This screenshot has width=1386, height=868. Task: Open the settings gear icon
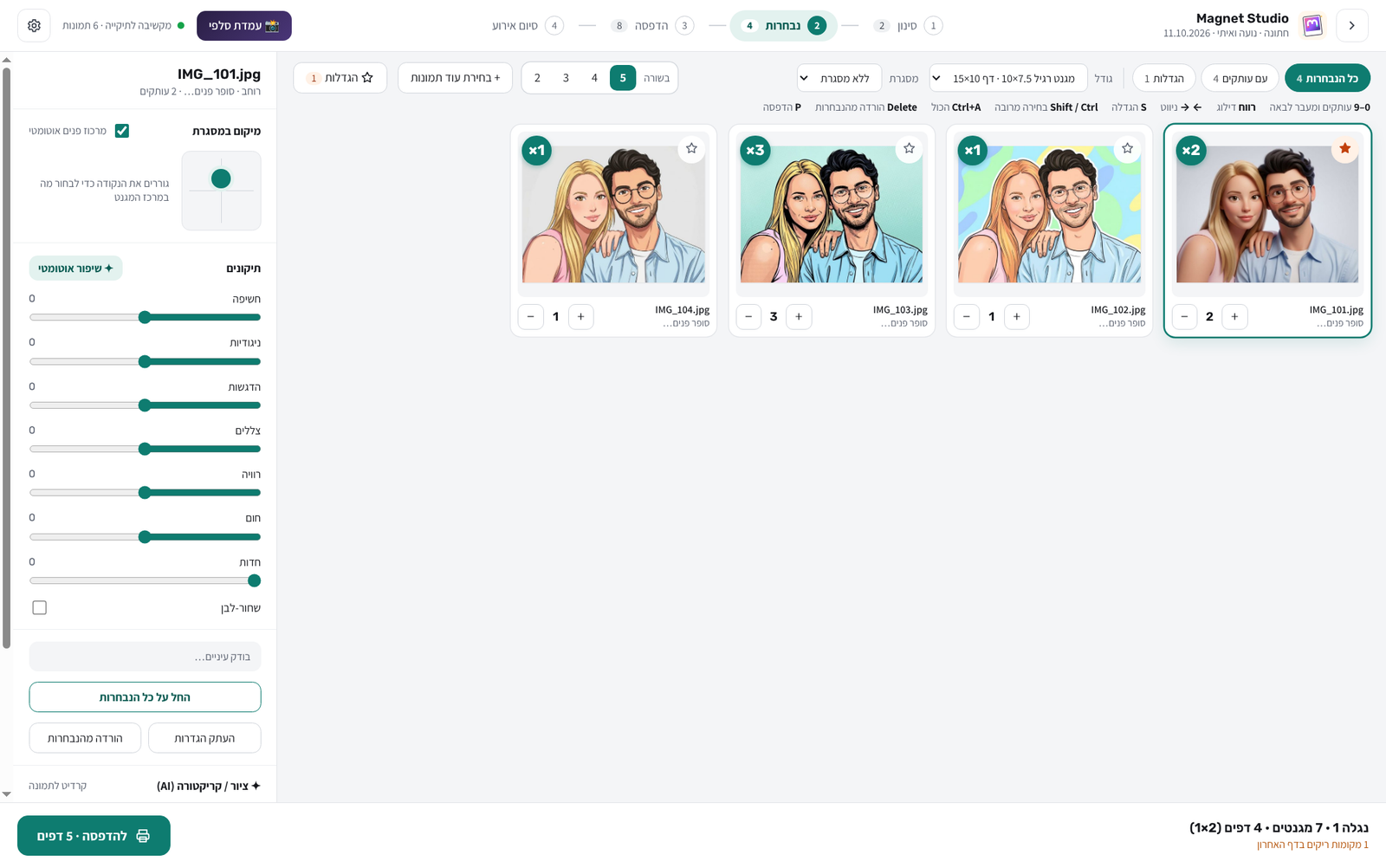(34, 26)
